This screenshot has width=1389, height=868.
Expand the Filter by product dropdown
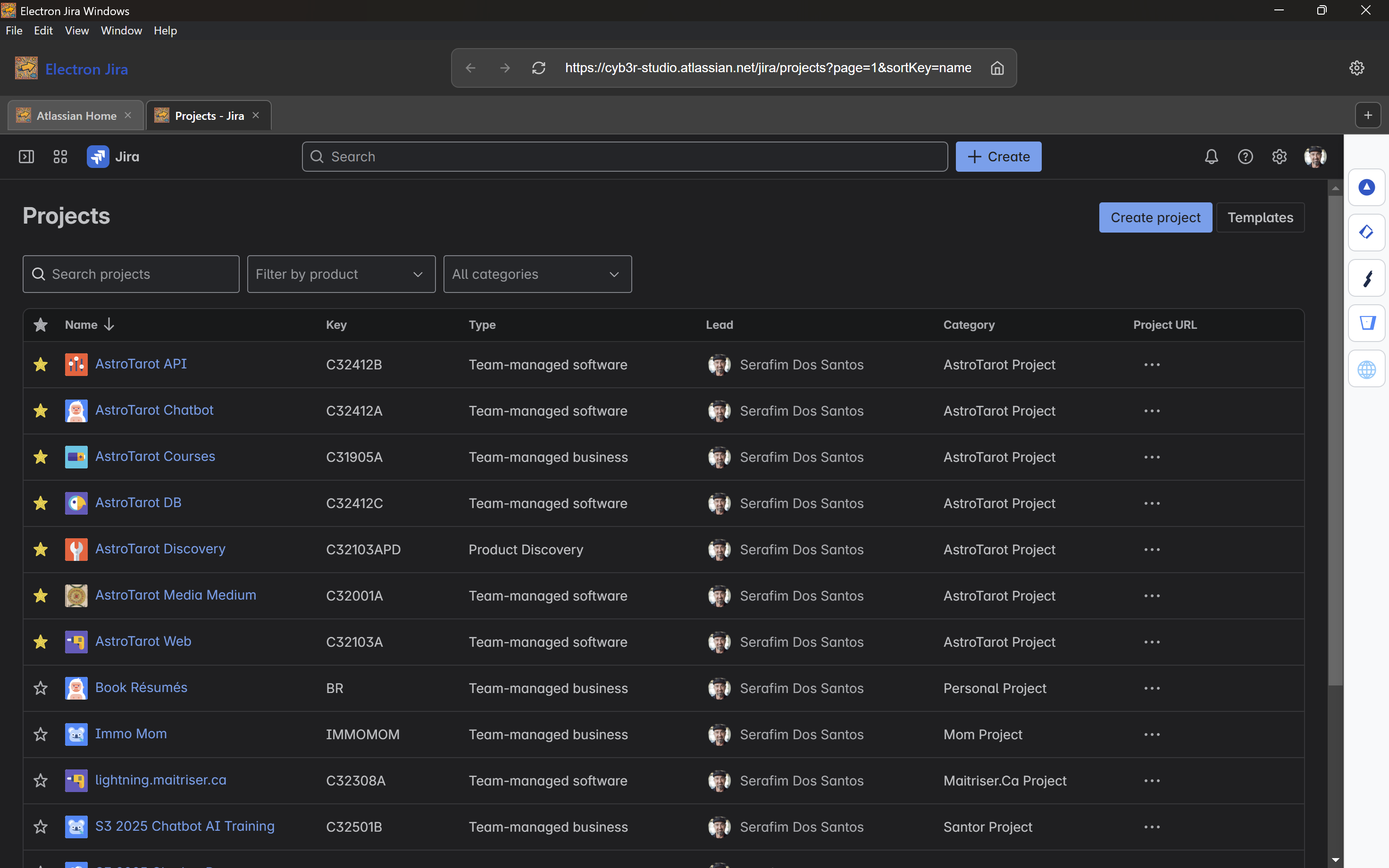click(341, 275)
